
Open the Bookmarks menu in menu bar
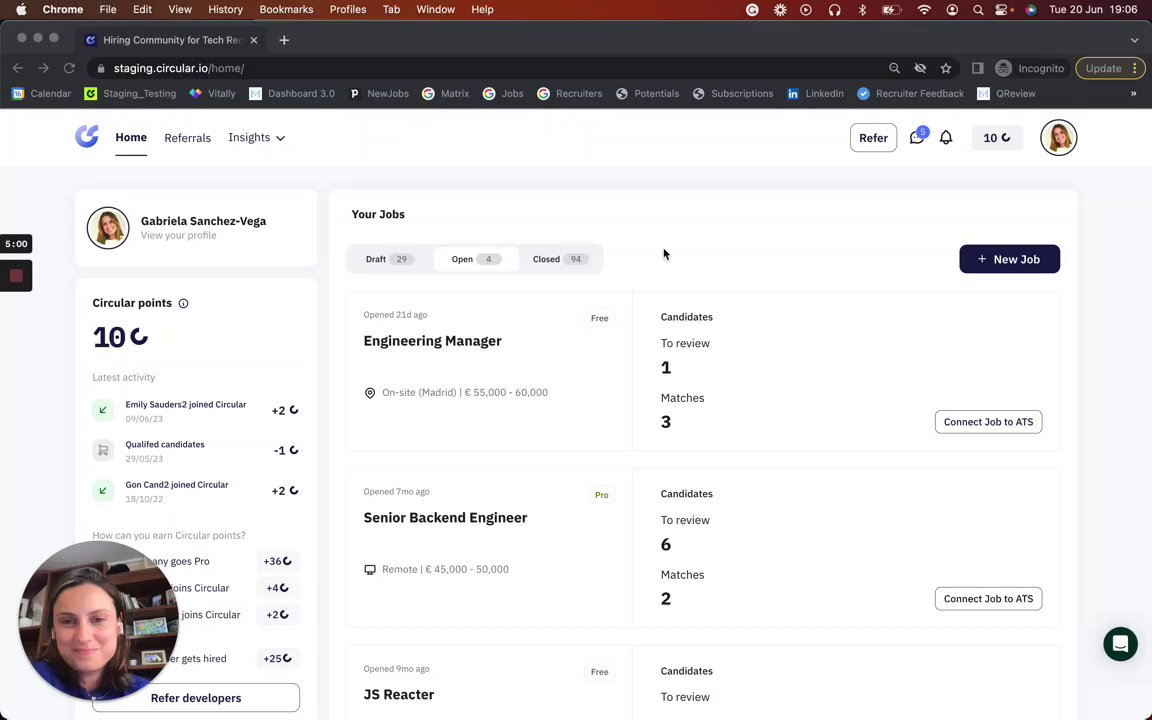pyautogui.click(x=286, y=10)
